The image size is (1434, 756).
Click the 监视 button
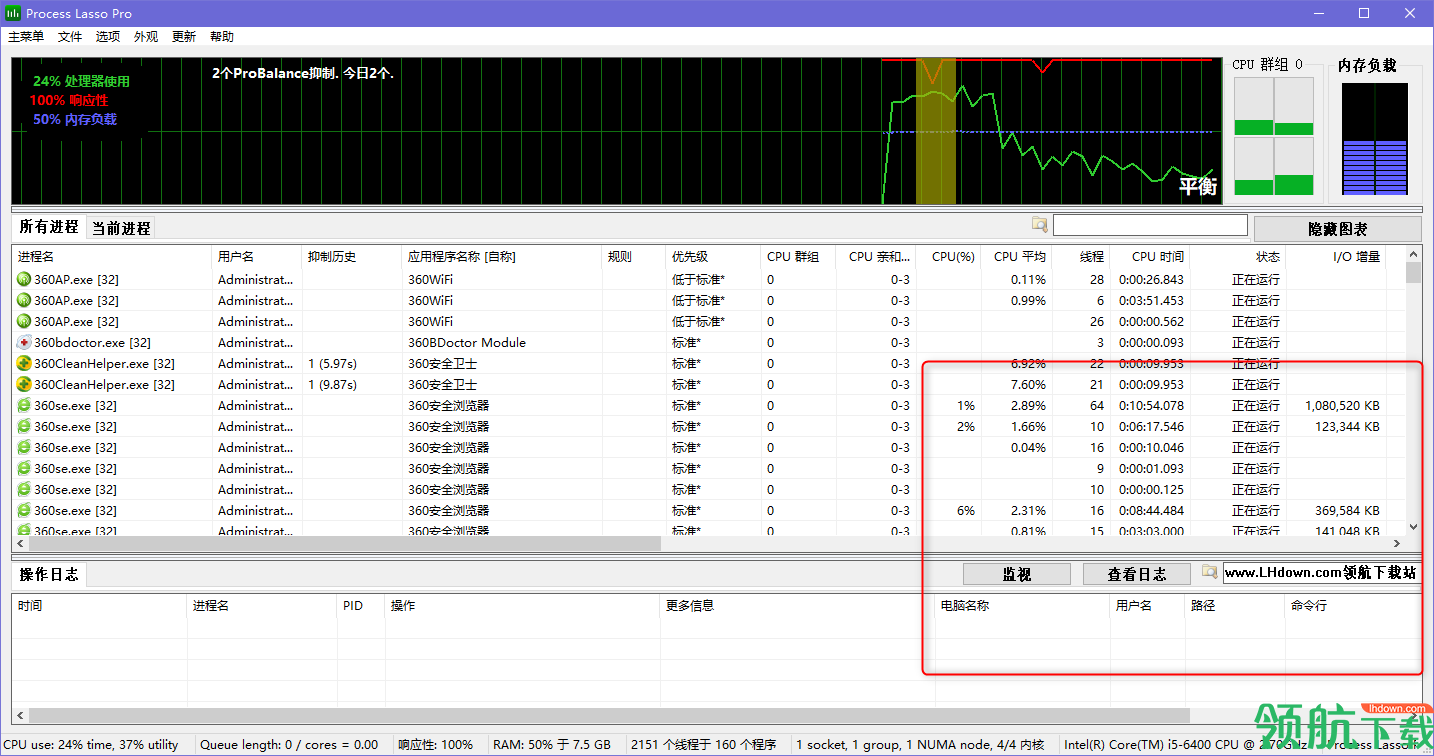(1017, 574)
